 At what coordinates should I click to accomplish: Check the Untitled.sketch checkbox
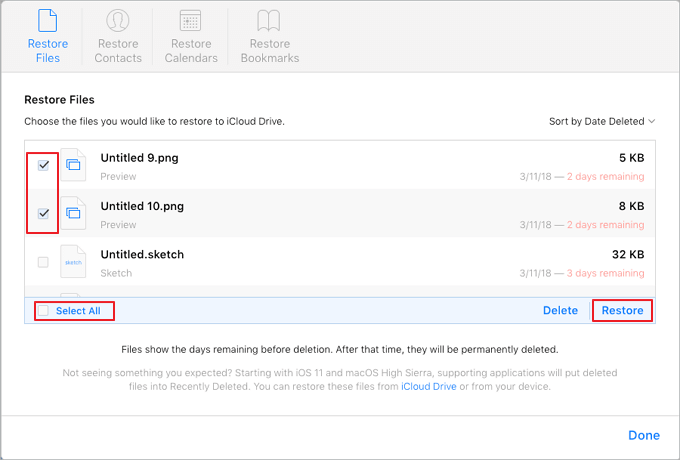[43, 262]
